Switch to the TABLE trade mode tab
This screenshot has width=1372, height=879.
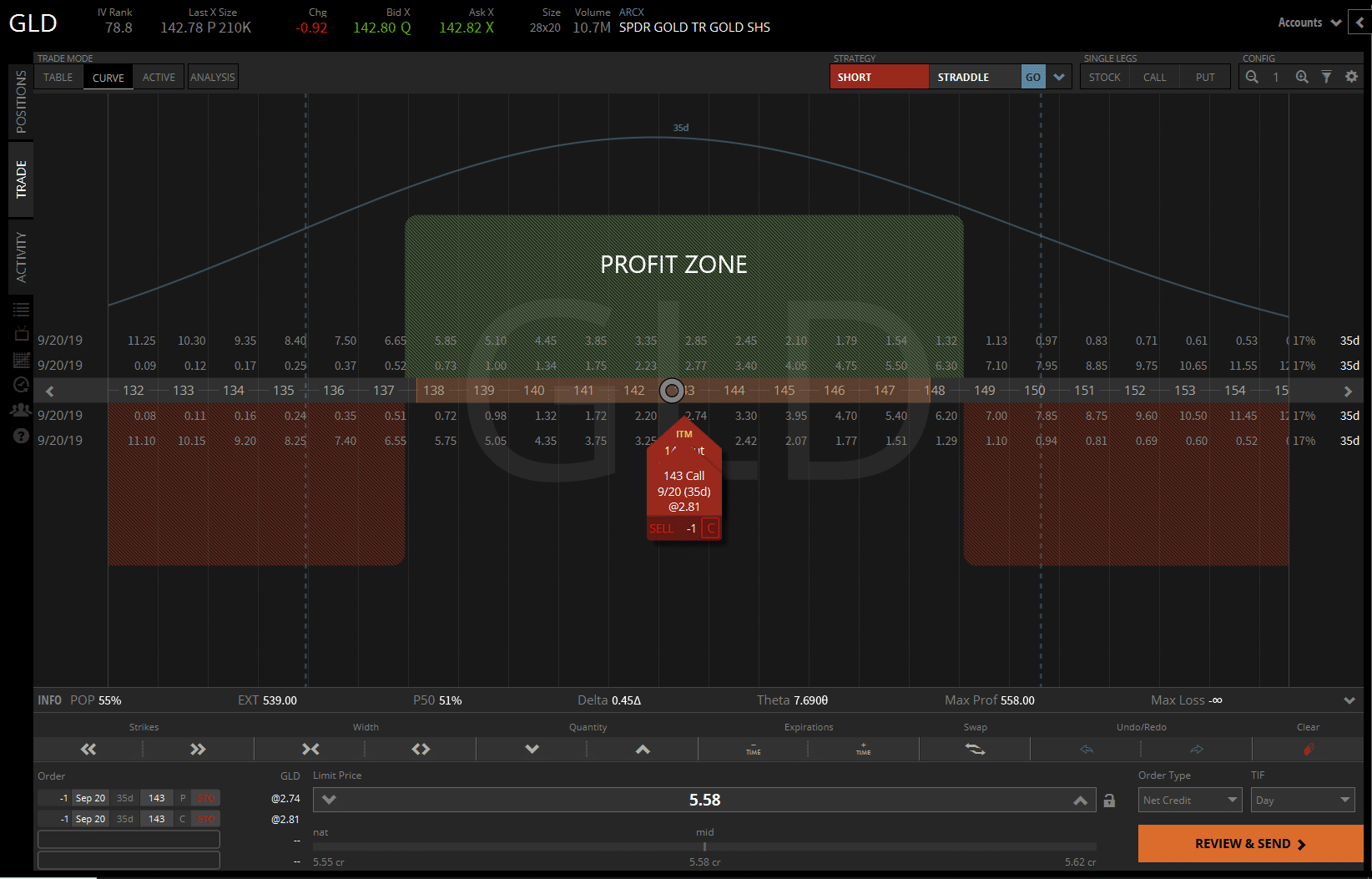[58, 76]
